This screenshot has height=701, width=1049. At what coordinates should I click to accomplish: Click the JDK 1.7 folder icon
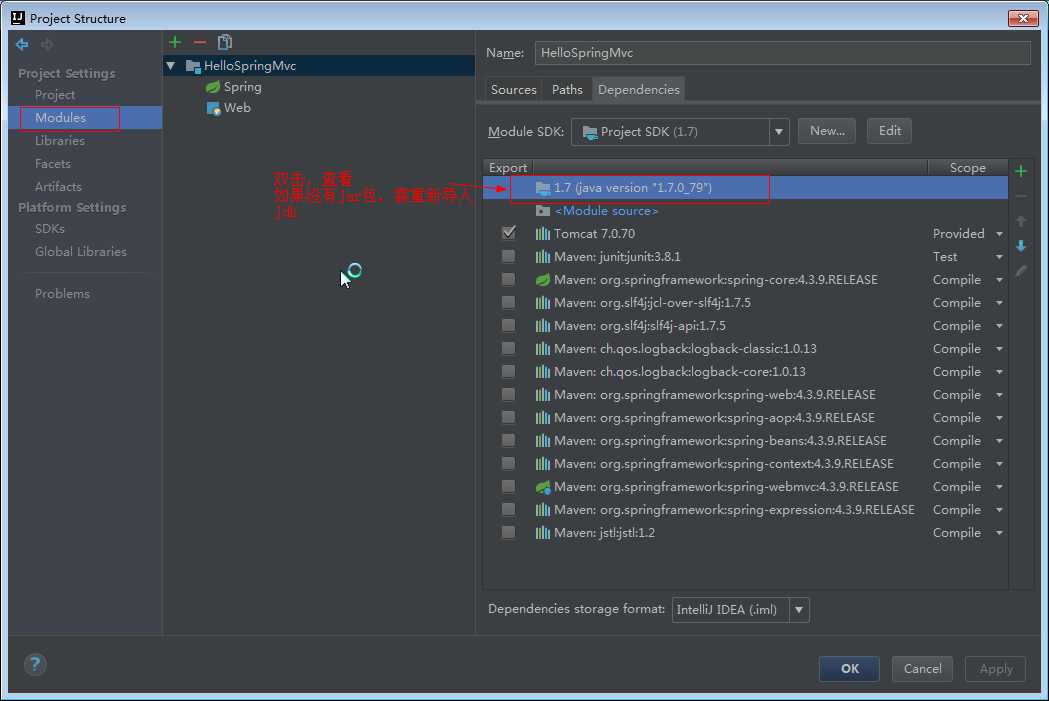coord(543,188)
